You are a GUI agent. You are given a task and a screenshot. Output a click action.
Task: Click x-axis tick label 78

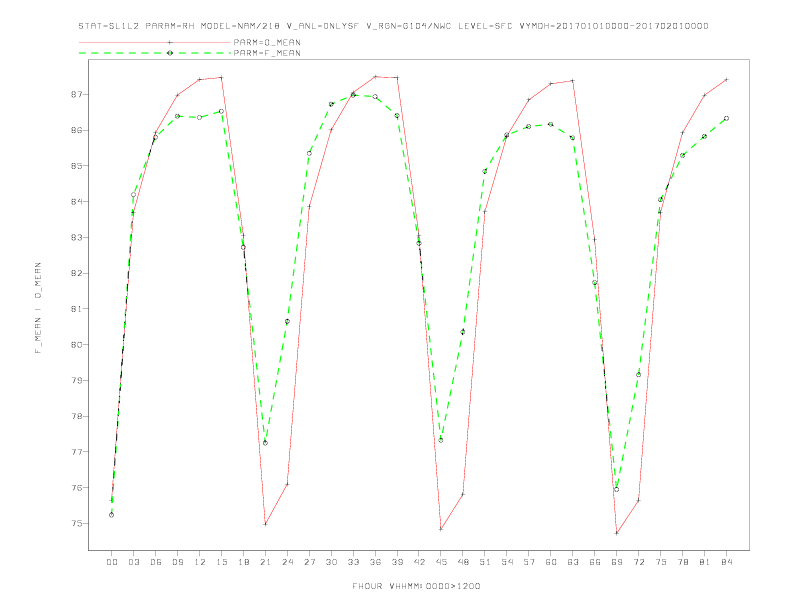pyautogui.click(x=682, y=562)
